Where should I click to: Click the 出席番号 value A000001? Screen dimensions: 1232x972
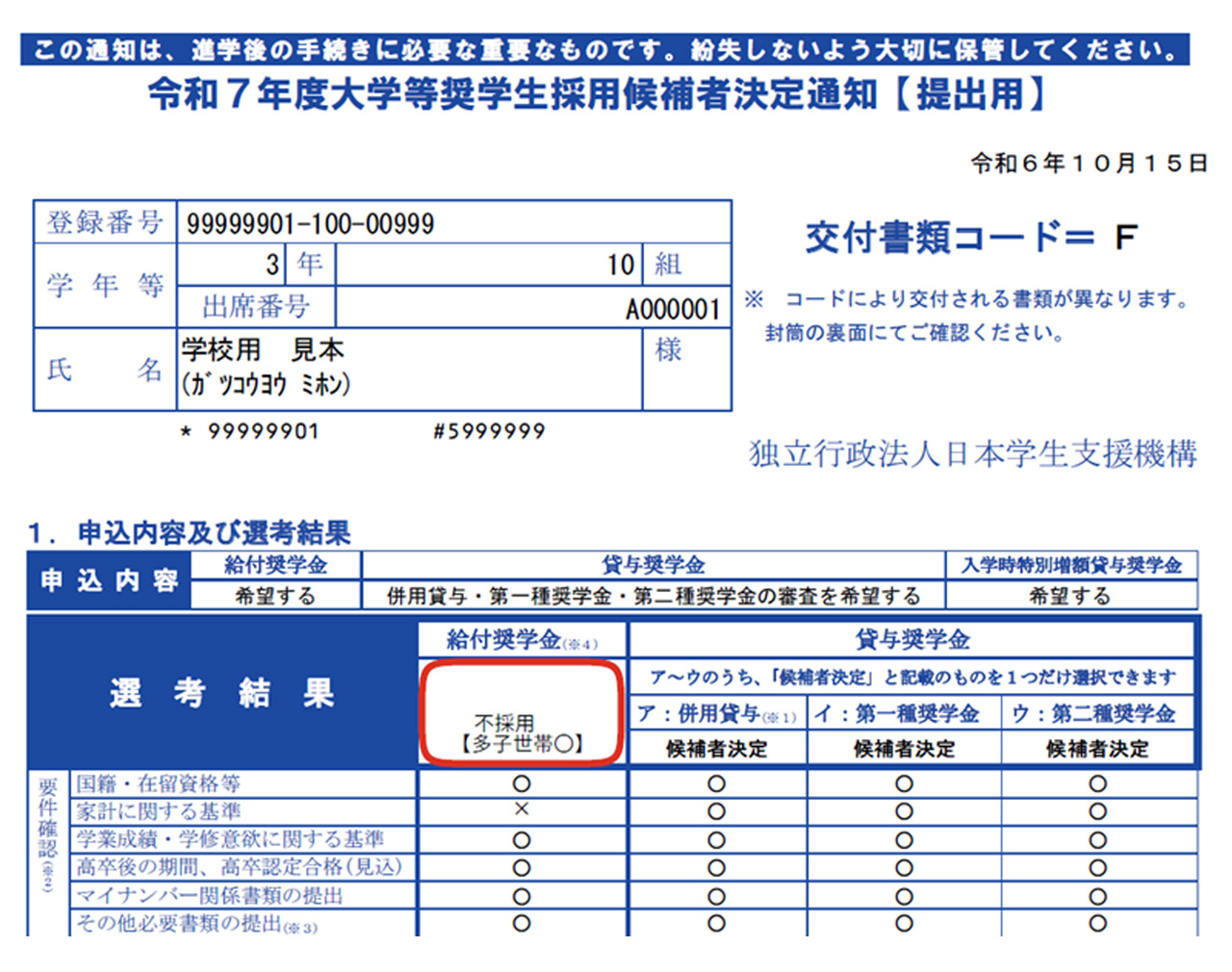[x=672, y=309]
